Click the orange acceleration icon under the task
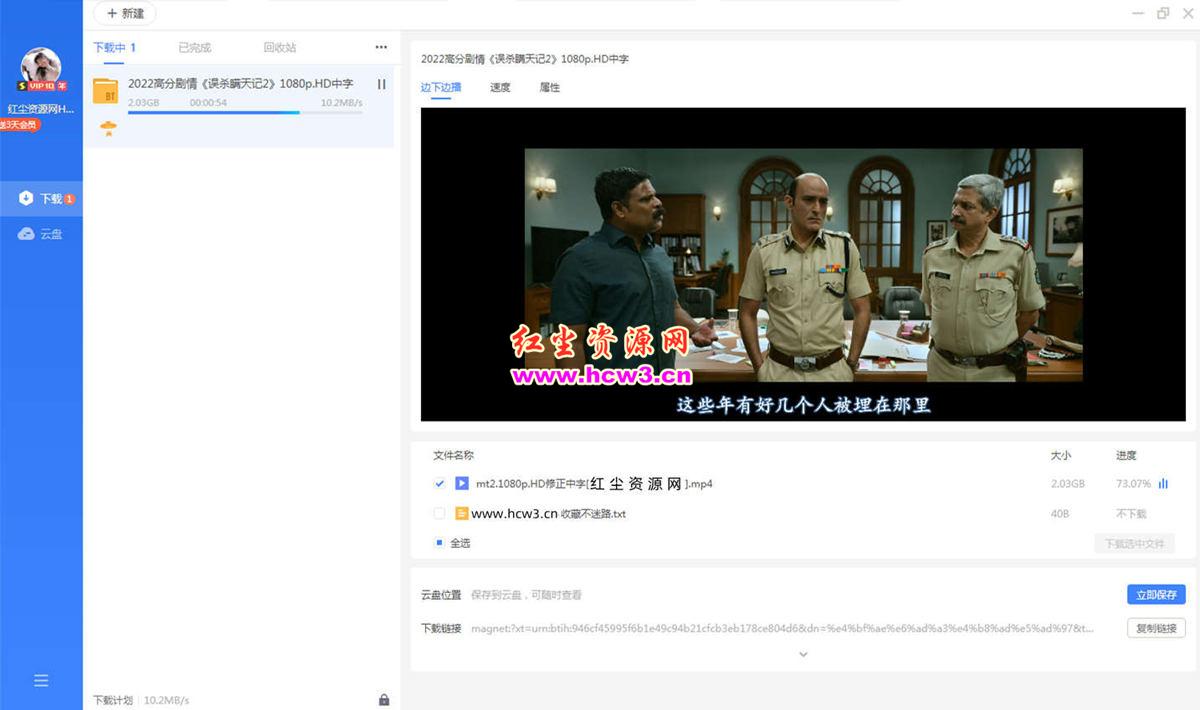 109,128
